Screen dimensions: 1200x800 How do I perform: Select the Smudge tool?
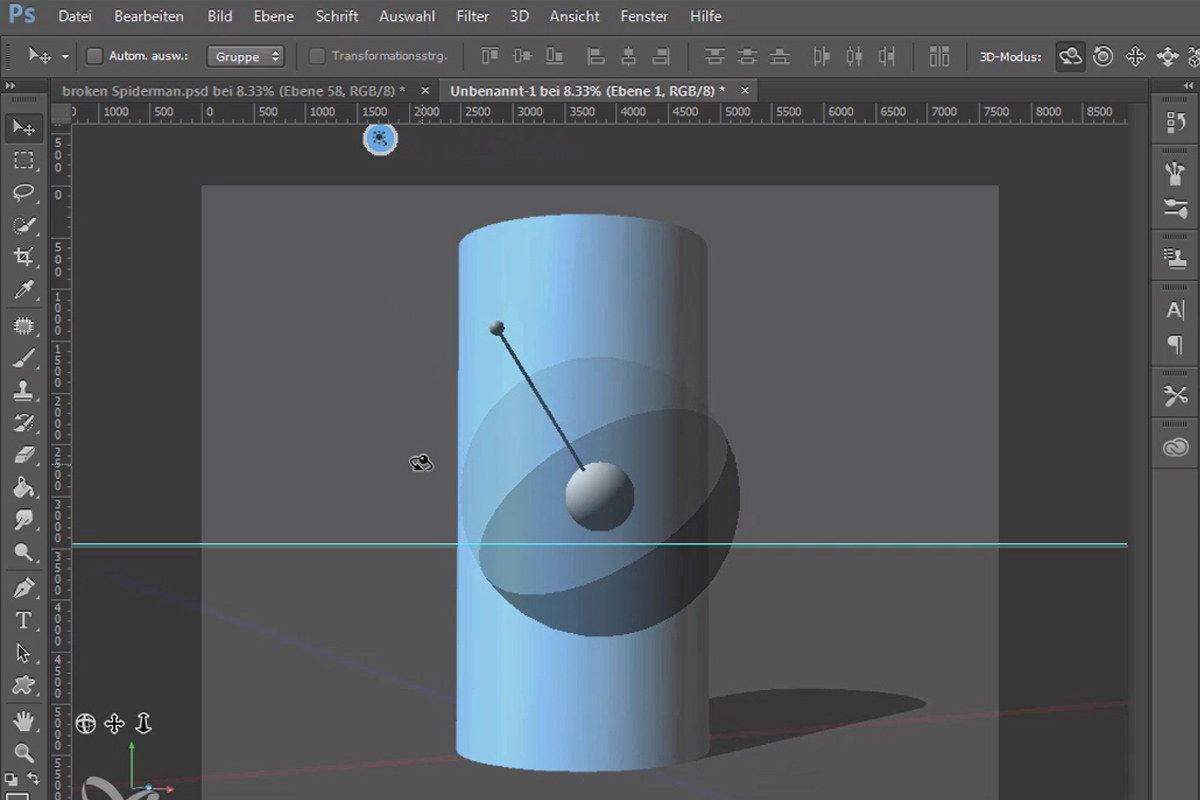pyautogui.click(x=24, y=520)
